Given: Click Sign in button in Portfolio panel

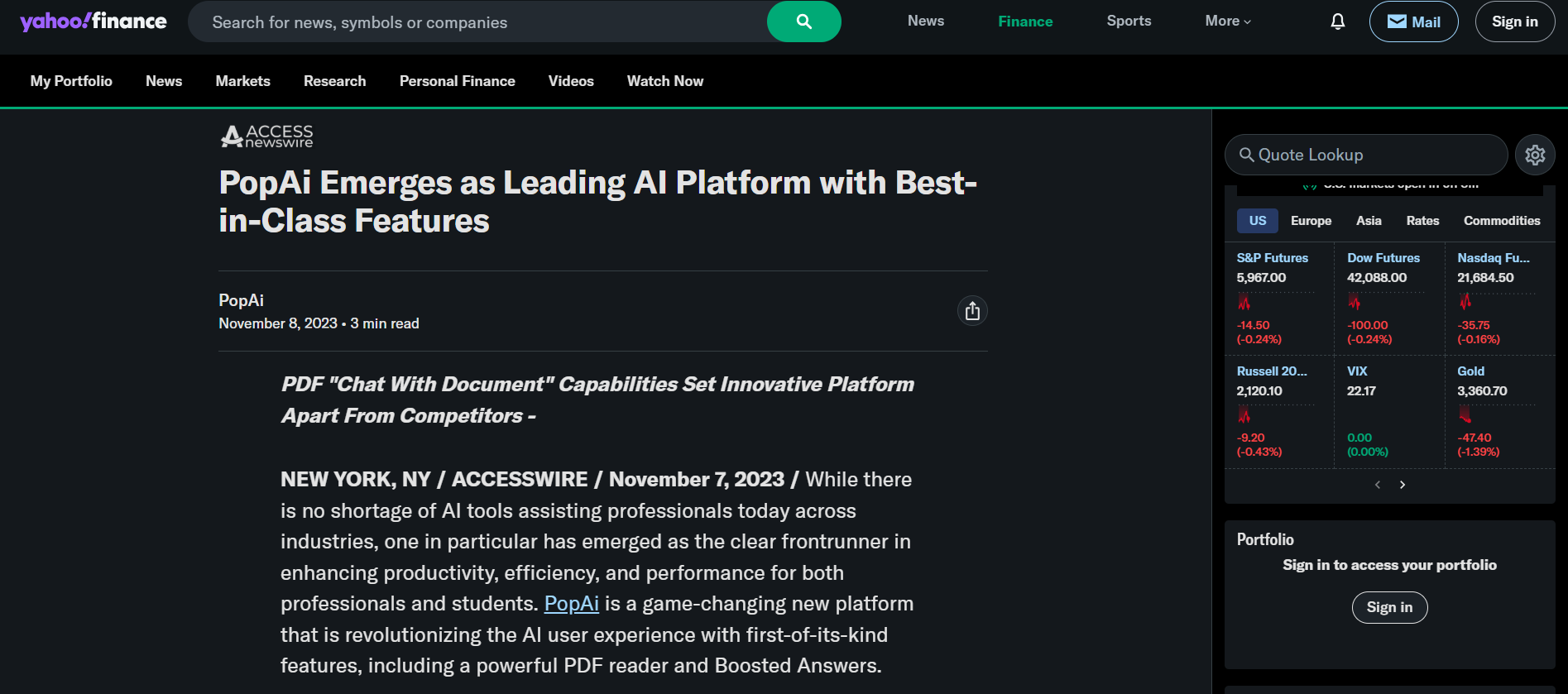Looking at the screenshot, I should pyautogui.click(x=1389, y=607).
